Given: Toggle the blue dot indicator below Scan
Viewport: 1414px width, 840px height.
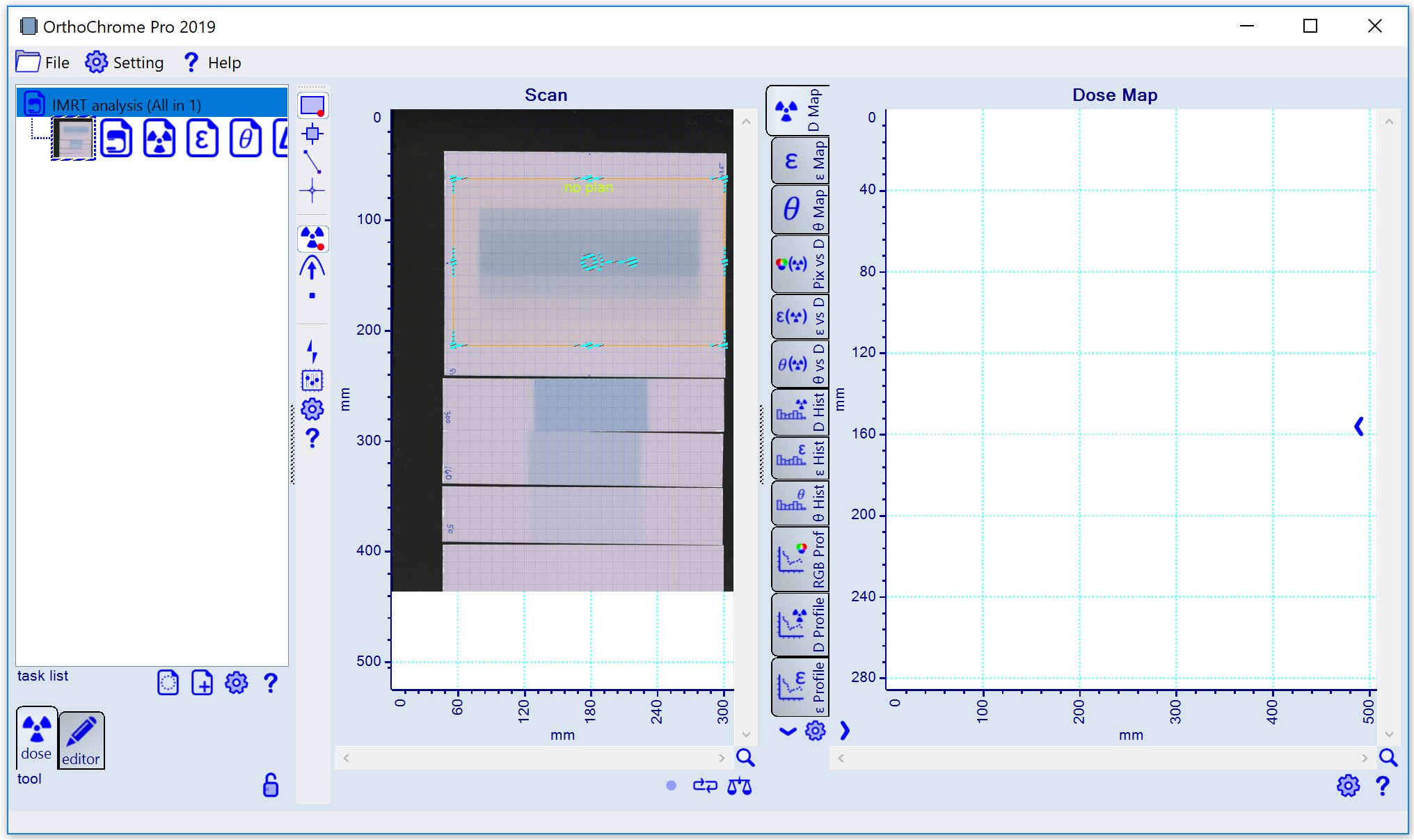Looking at the screenshot, I should click(x=671, y=786).
